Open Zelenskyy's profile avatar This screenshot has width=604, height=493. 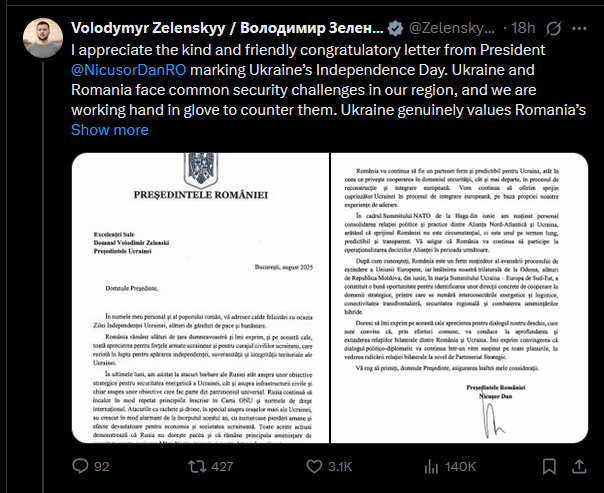[x=43, y=38]
